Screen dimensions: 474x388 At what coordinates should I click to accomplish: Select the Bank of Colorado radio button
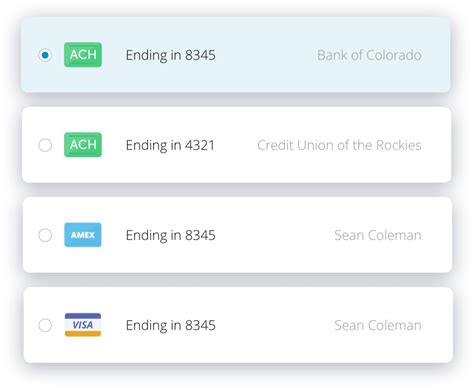(45, 55)
